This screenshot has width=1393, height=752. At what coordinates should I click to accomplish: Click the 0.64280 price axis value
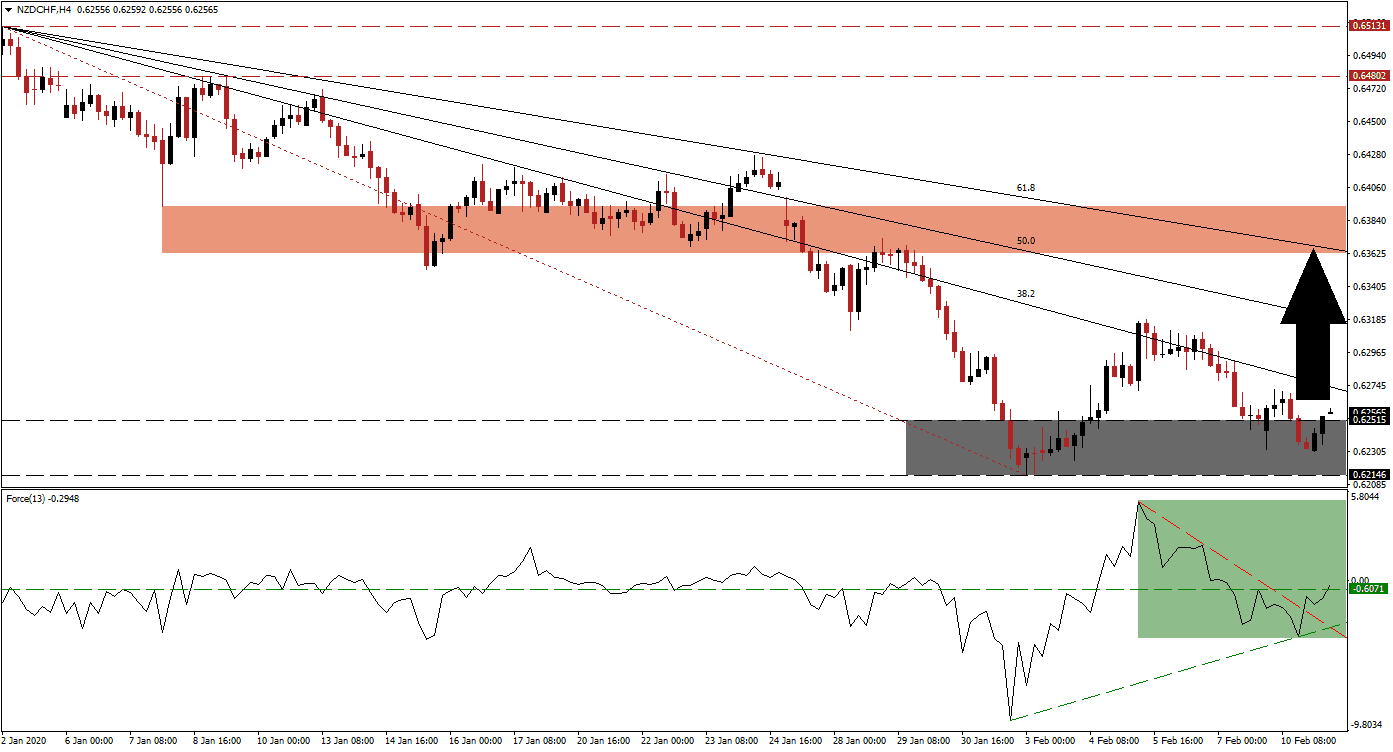tap(1367, 155)
